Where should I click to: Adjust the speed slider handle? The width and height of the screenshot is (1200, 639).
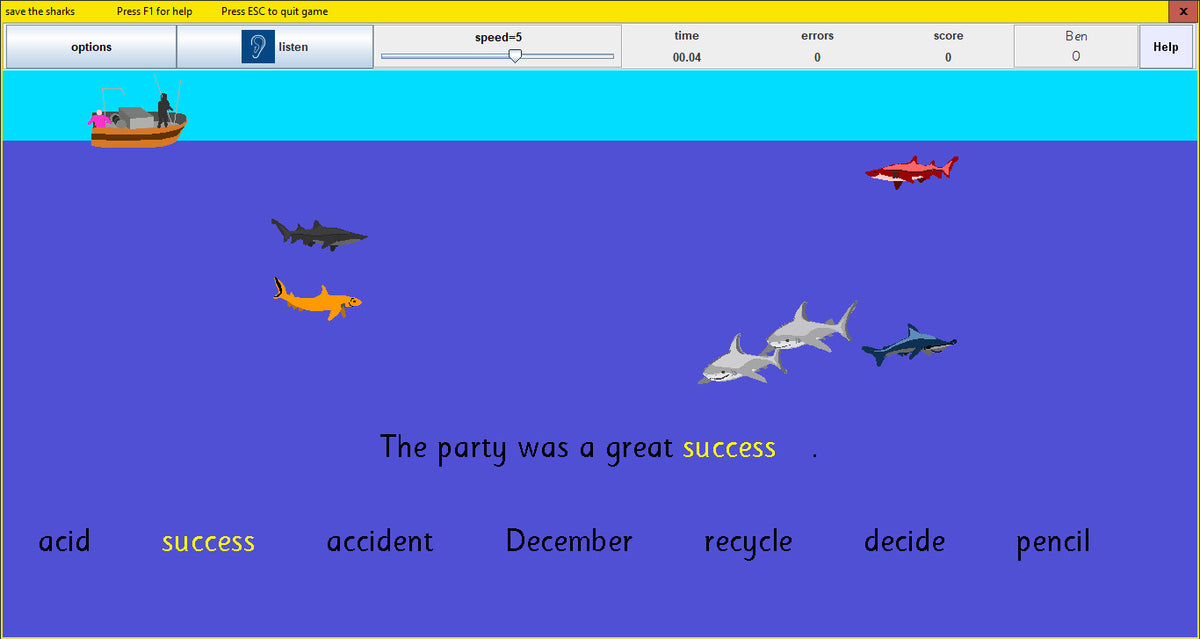(x=515, y=57)
